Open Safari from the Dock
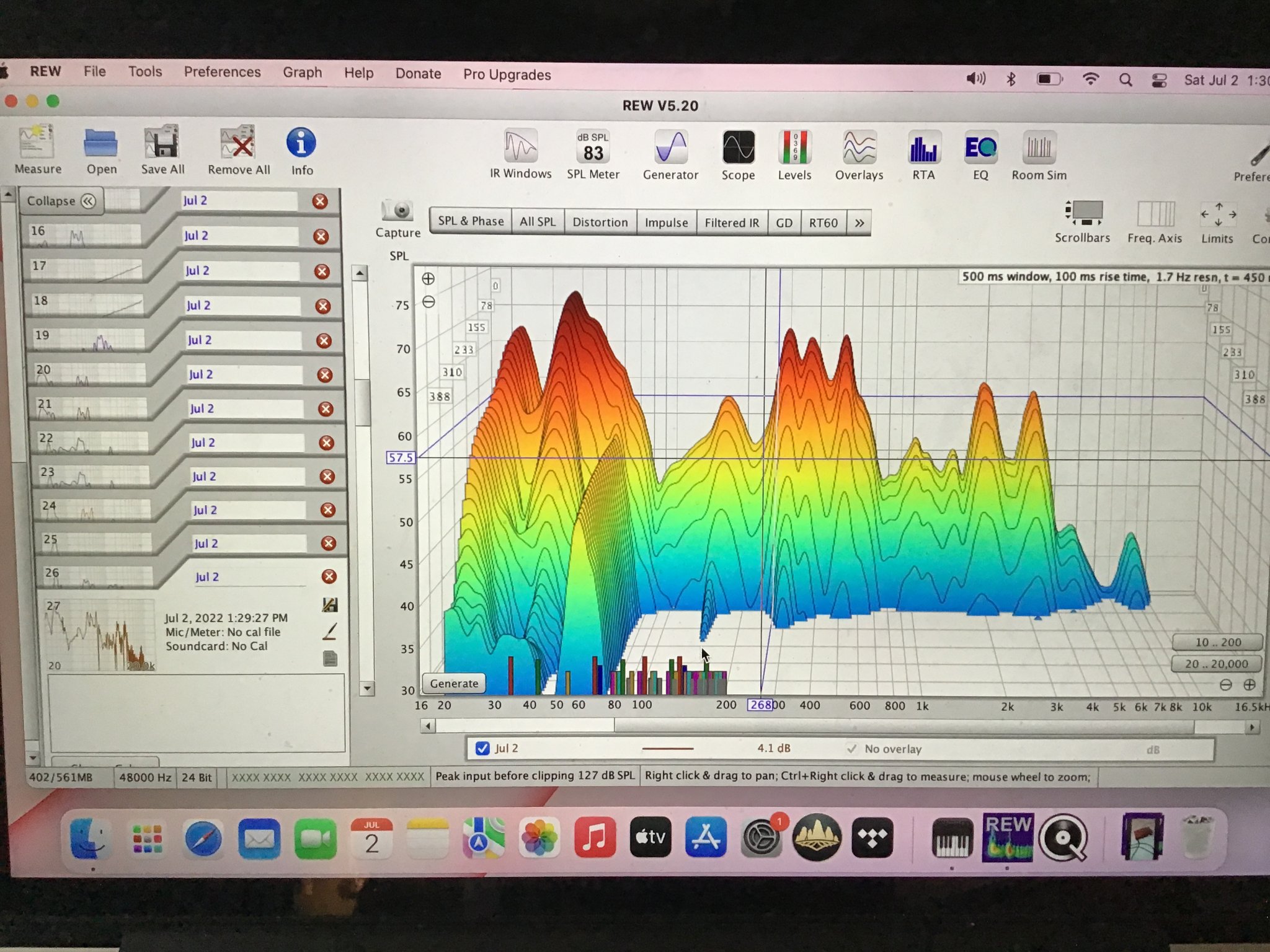This screenshot has width=1270, height=952. tap(203, 839)
